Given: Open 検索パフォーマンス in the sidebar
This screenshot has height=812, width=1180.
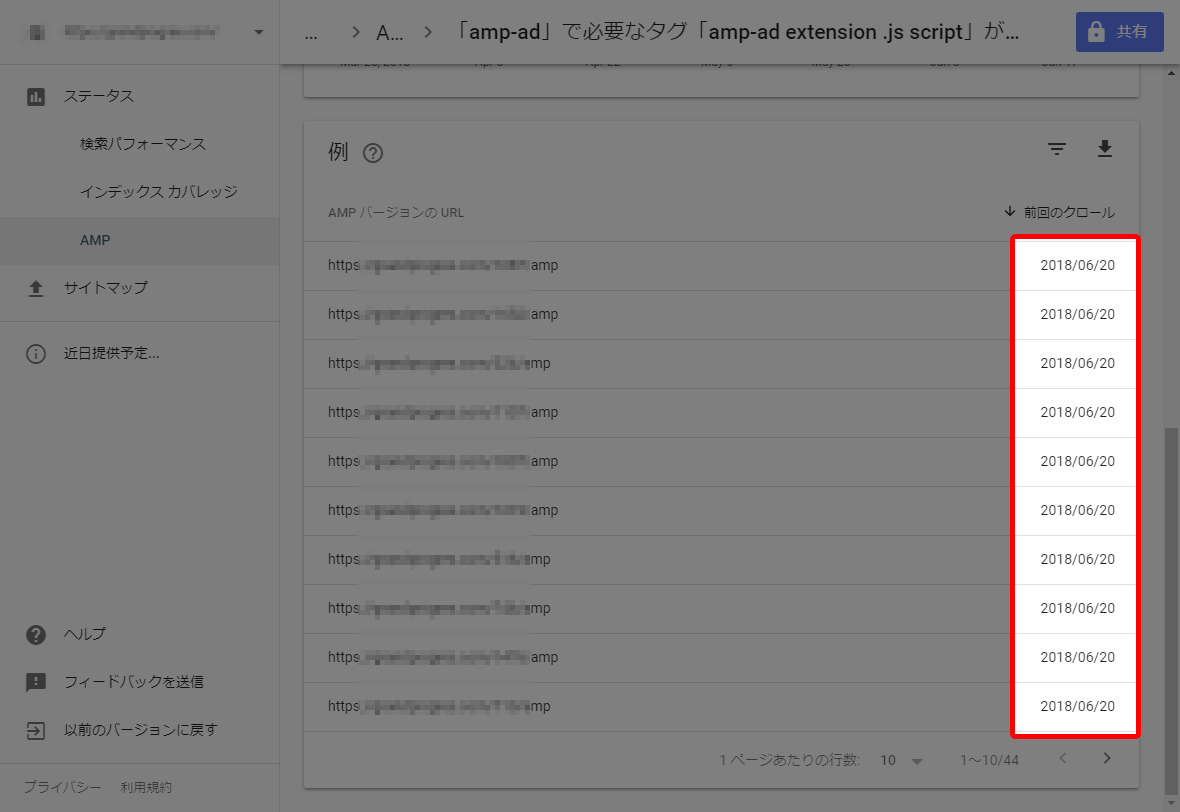Looking at the screenshot, I should click(142, 144).
